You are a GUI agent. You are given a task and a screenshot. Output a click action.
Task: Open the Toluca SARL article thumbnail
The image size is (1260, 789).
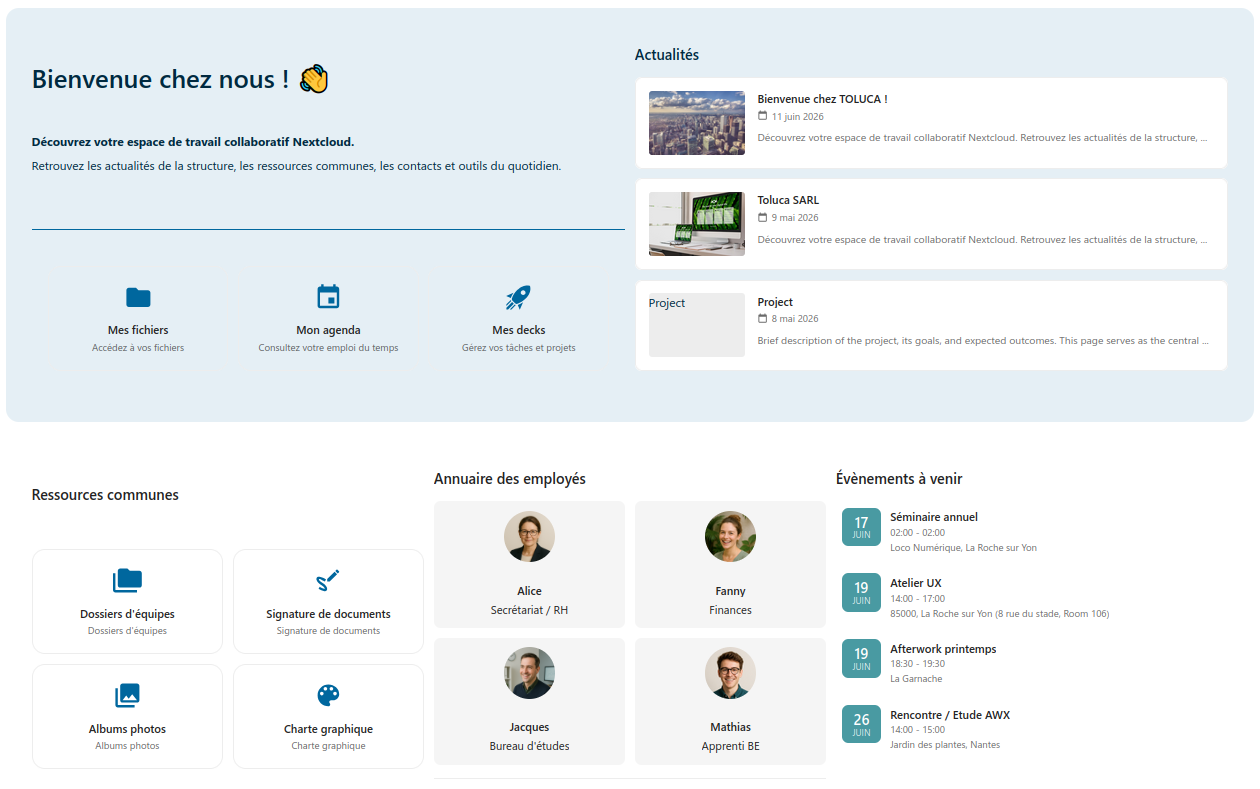point(697,224)
